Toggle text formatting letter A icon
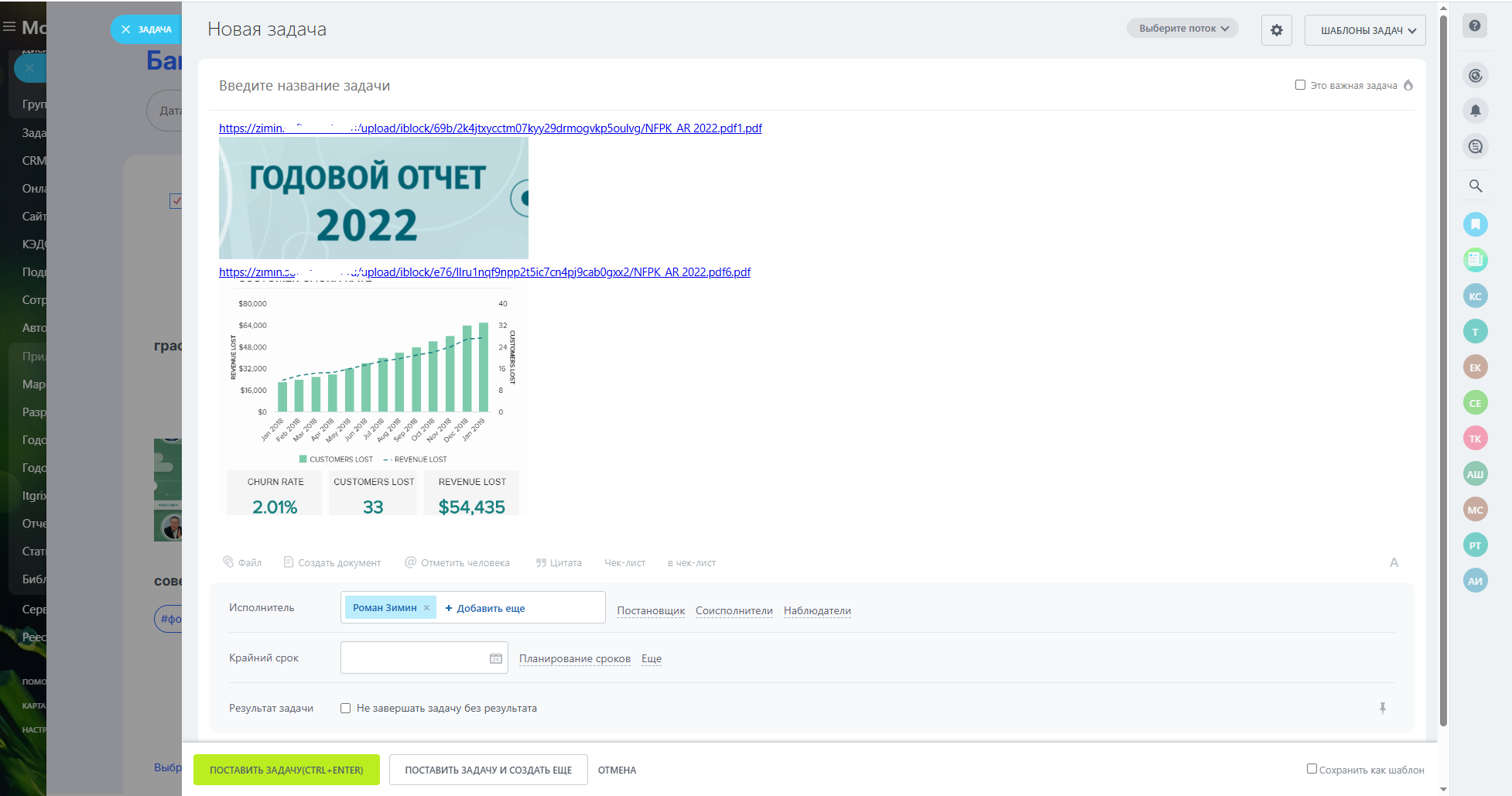Viewport: 1512px width, 796px height. (x=1394, y=562)
